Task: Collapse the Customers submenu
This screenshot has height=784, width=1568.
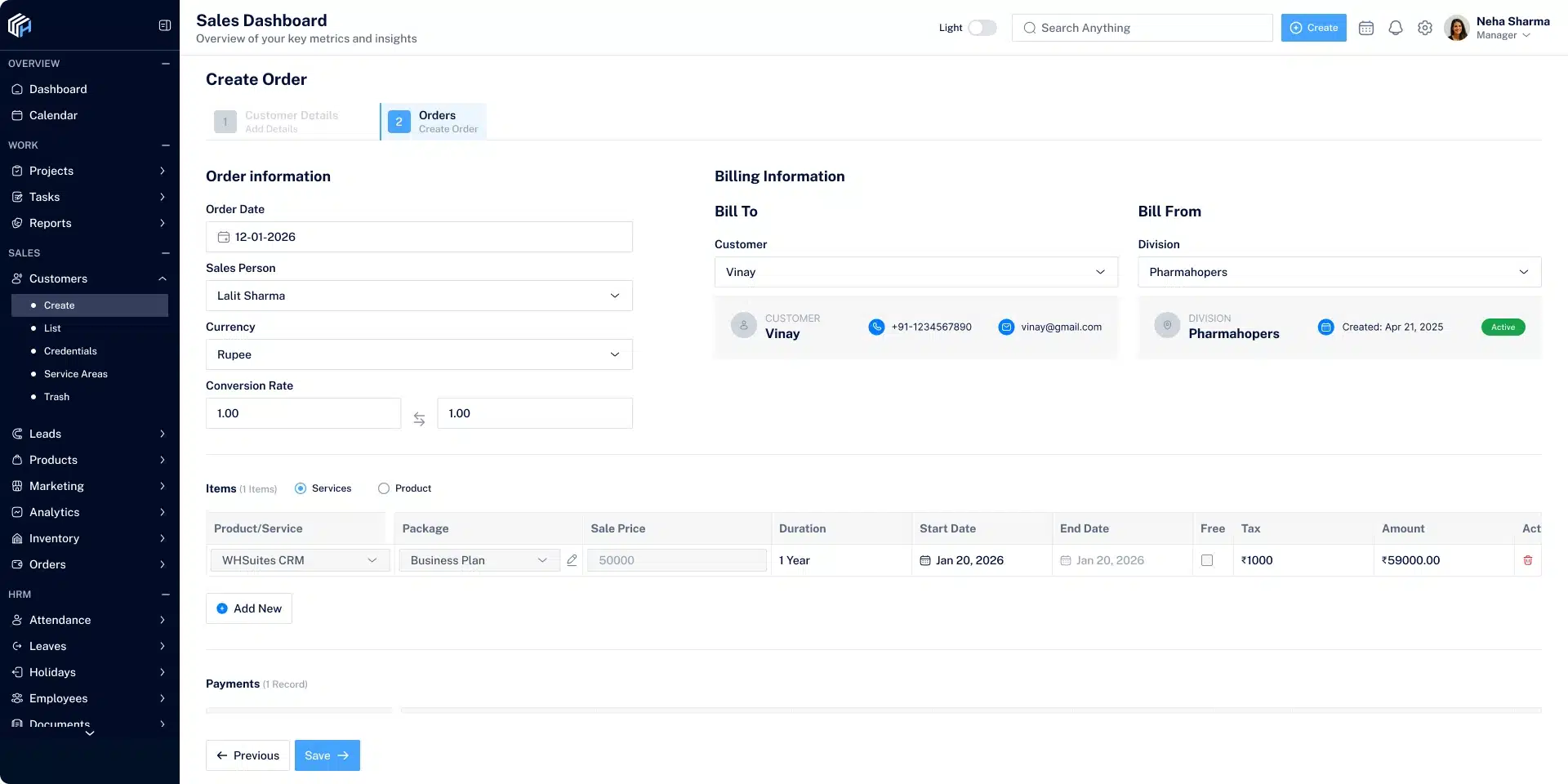Action: point(163,278)
